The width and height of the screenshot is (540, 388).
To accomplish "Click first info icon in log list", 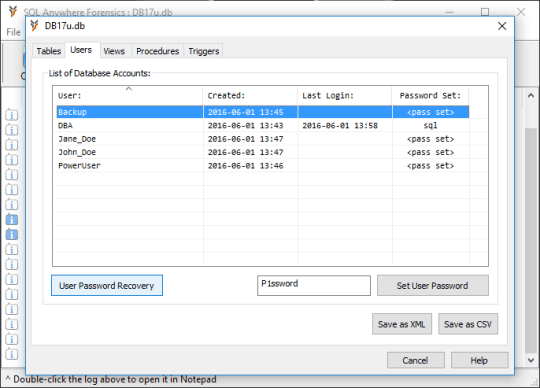I will [12, 115].
